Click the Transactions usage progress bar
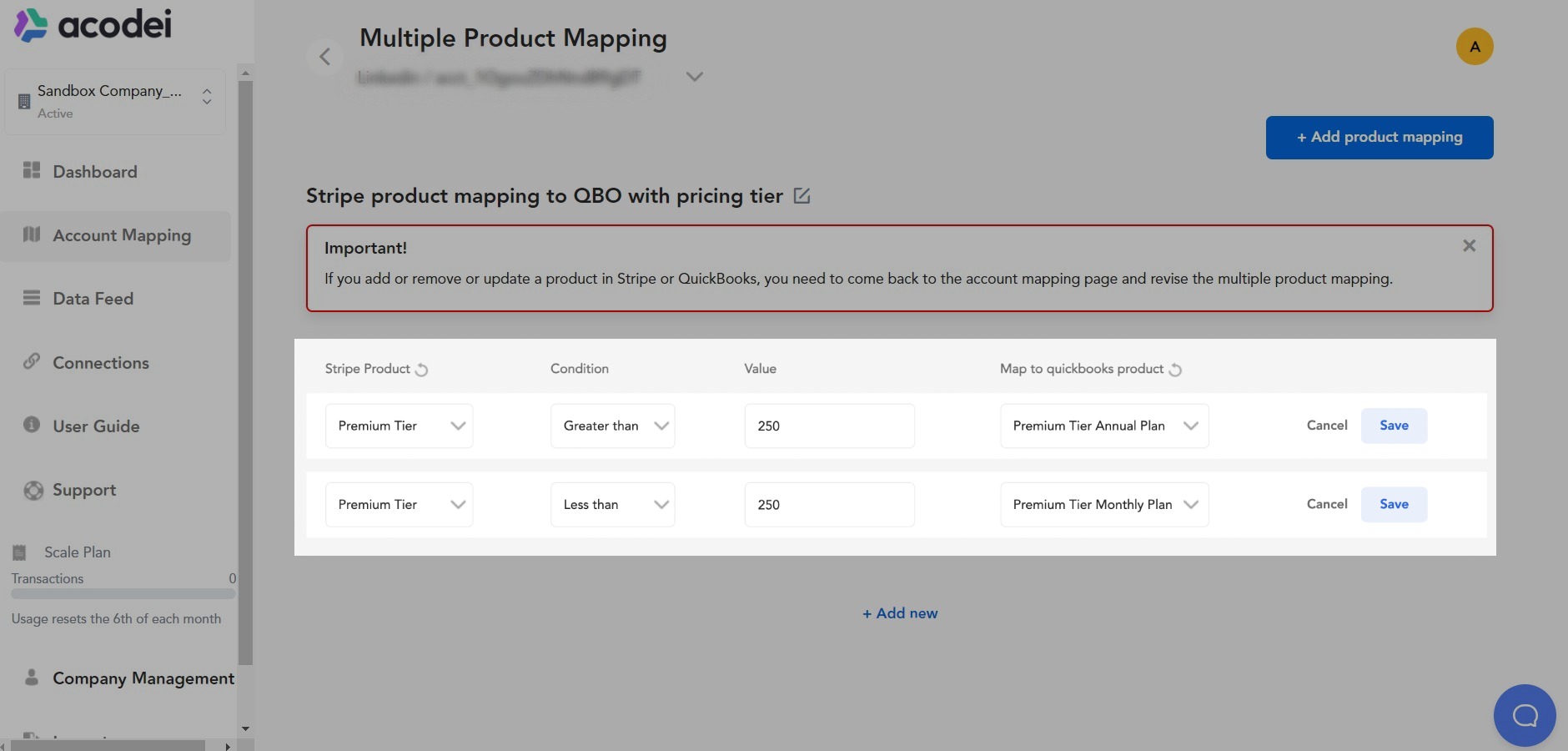Image resolution: width=1568 pixels, height=751 pixels. pos(123,594)
